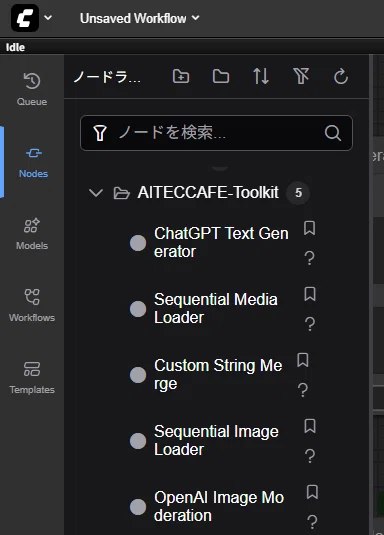Screen dimensions: 384x535
Task: Click the Custom String Merge node dot
Action: click(138, 375)
